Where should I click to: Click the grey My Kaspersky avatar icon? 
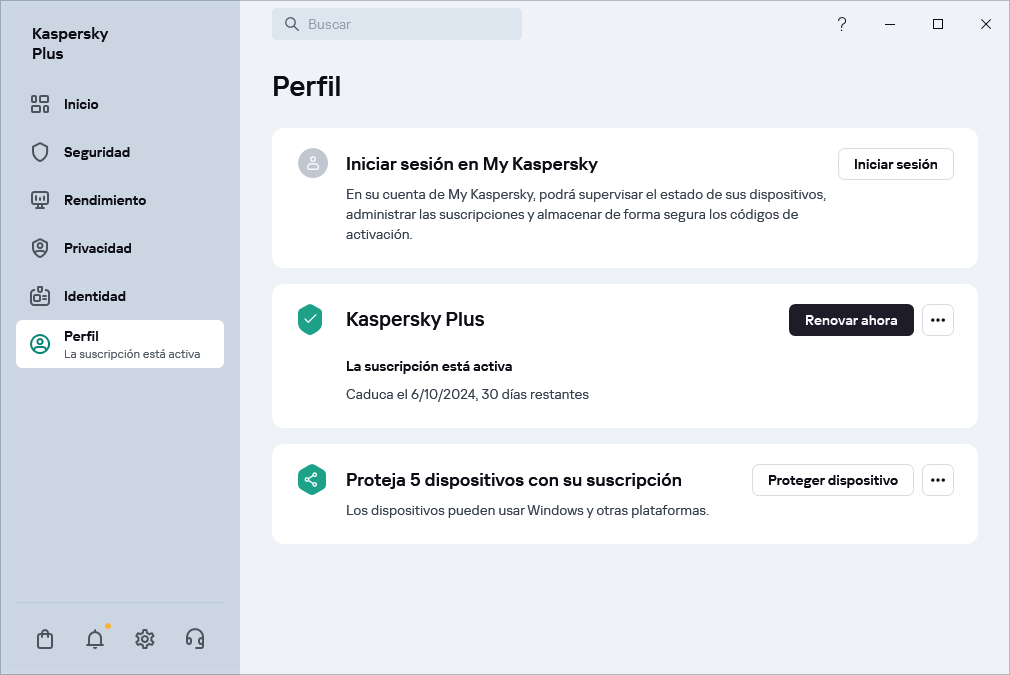tap(313, 164)
